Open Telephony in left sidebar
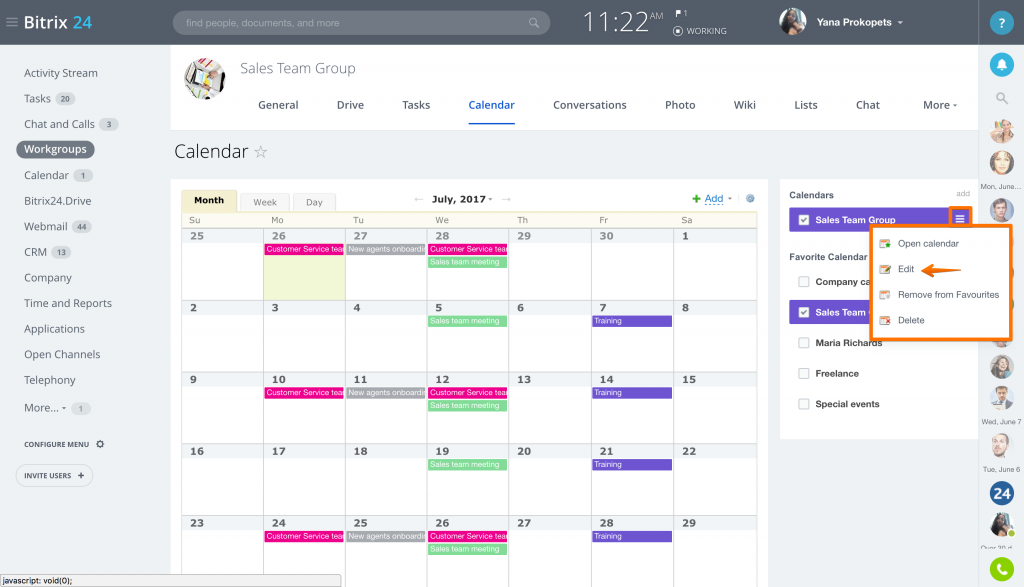The width and height of the screenshot is (1024, 587). (x=50, y=380)
